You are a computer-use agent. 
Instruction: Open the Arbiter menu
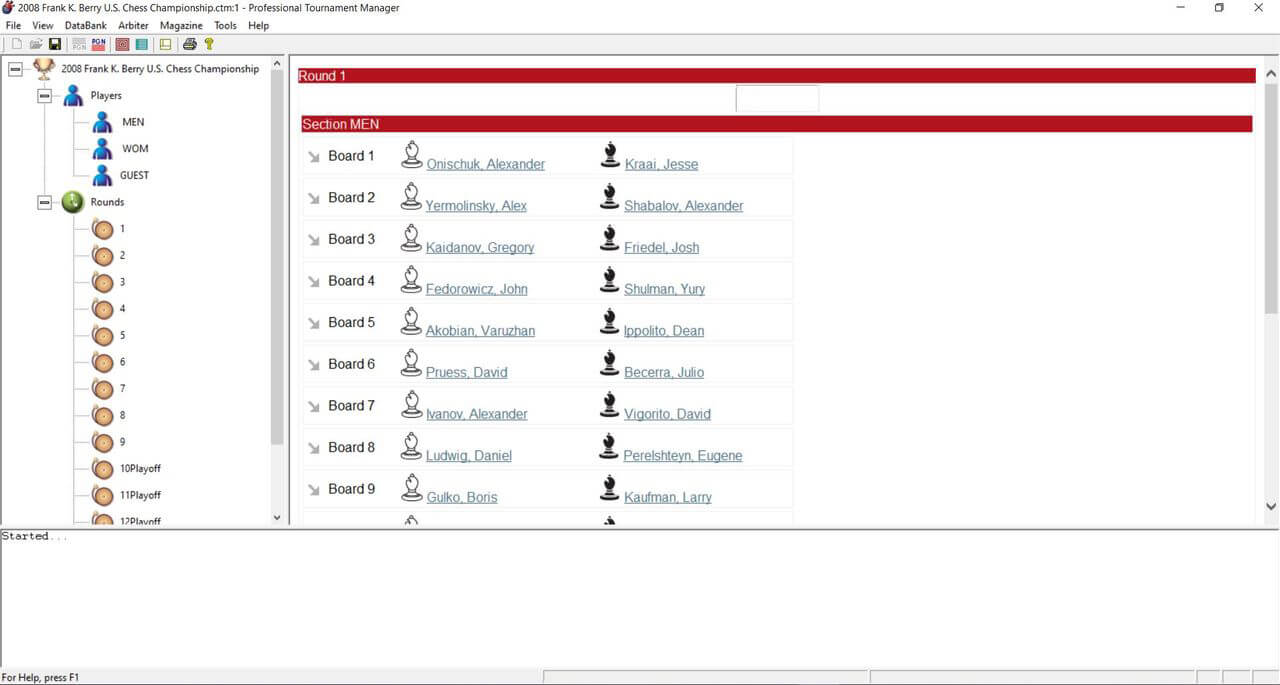133,25
